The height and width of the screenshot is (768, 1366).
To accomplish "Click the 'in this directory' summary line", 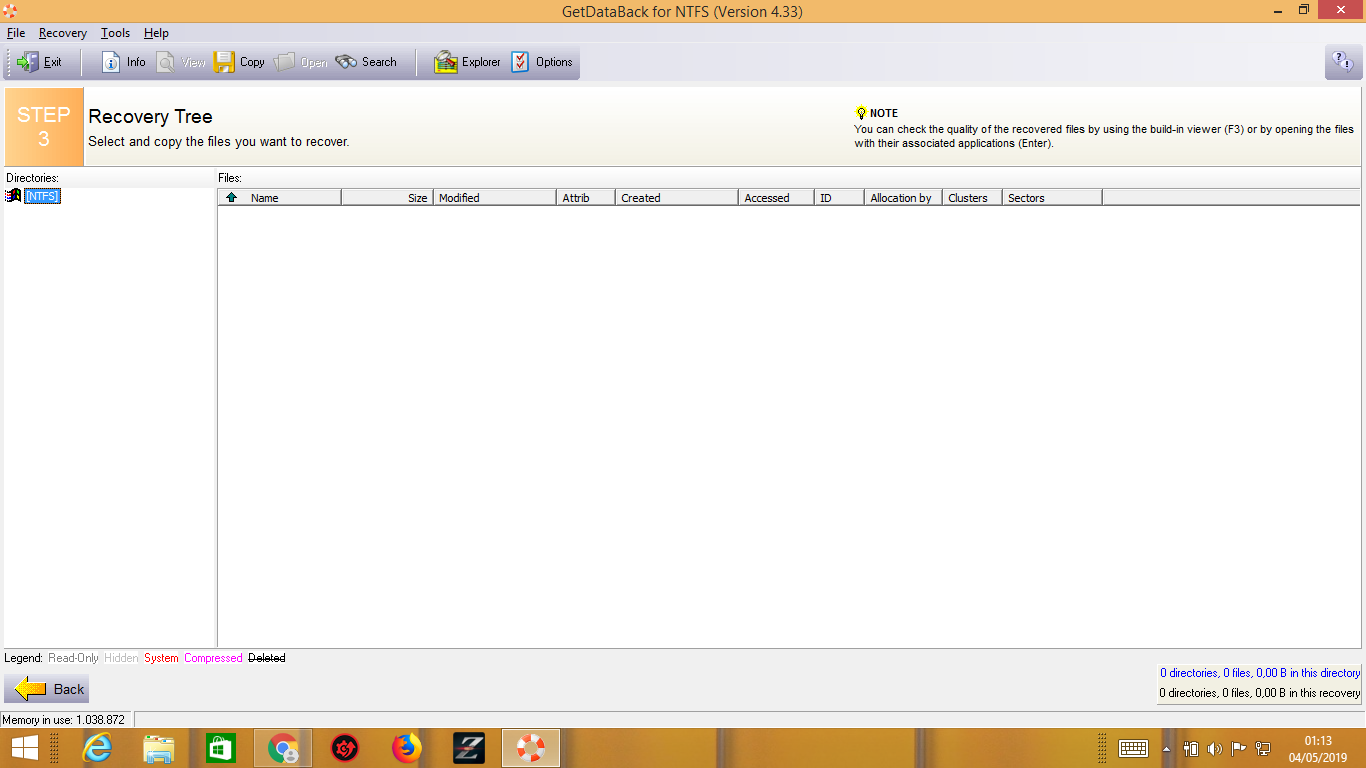I will (1259, 673).
